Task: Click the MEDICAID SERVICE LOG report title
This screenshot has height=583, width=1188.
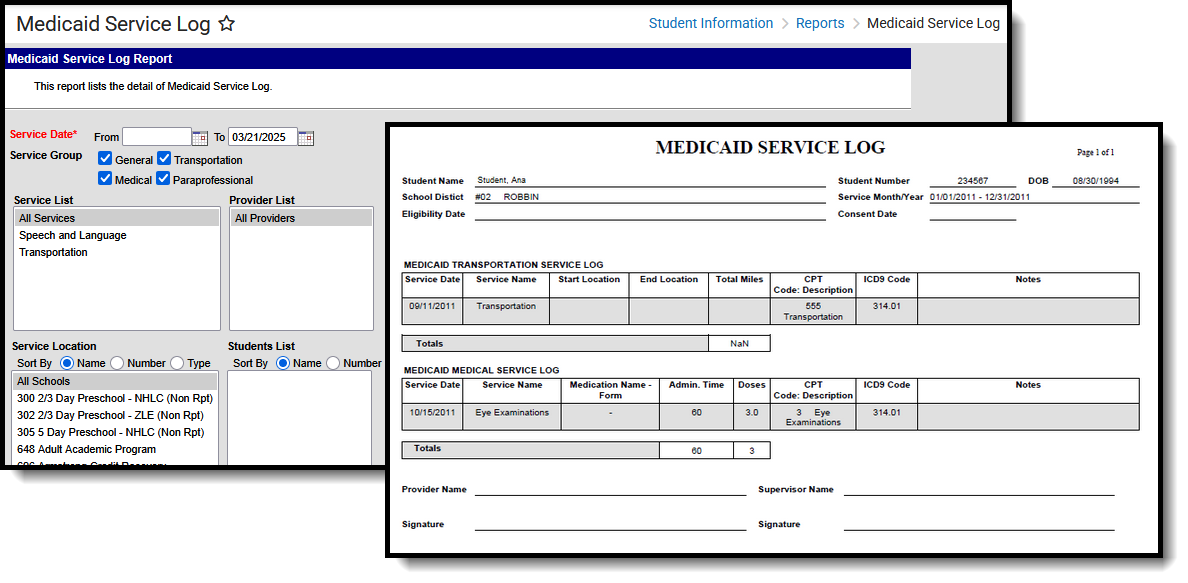Action: (770, 147)
